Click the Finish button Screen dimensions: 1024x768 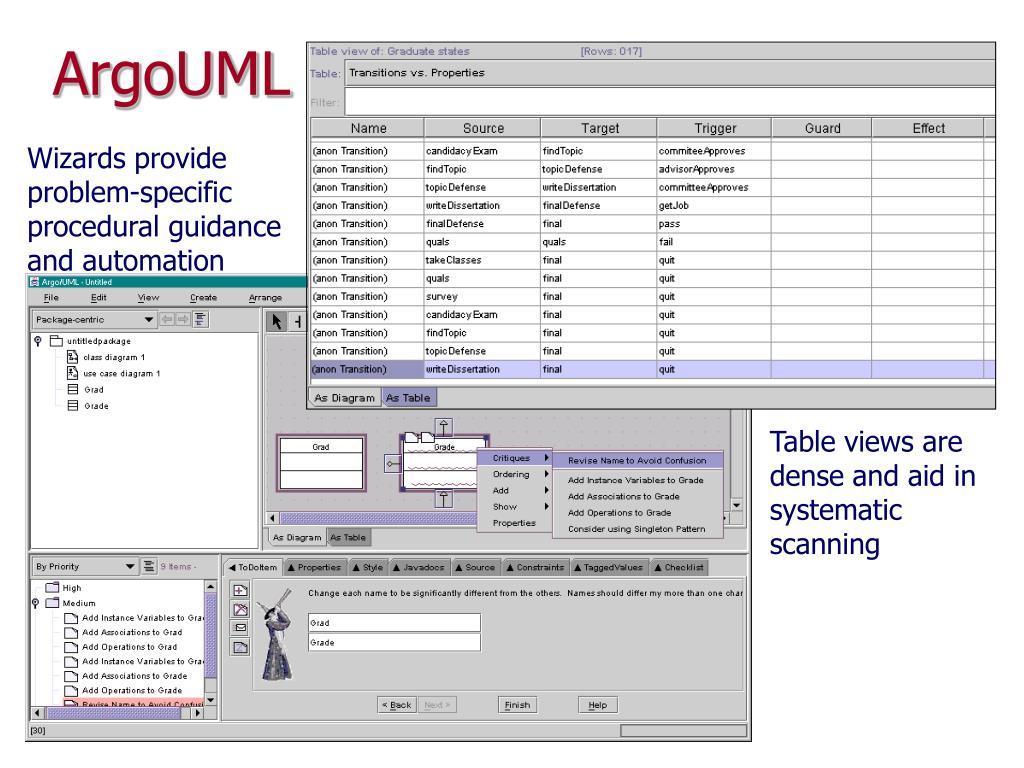point(517,705)
